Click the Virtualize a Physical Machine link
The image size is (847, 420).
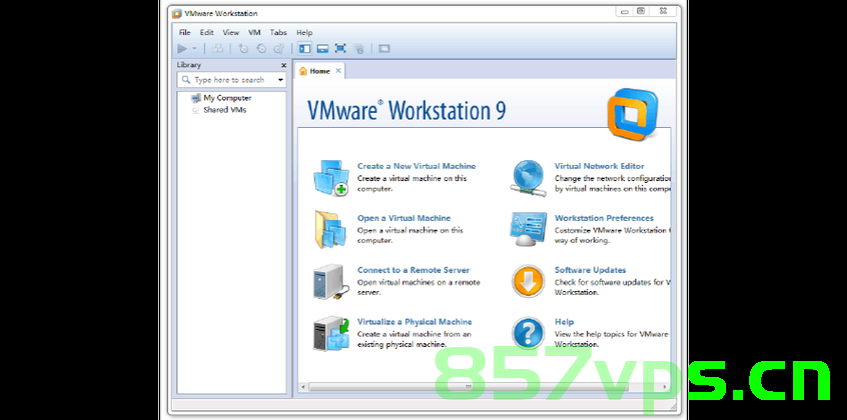tap(414, 322)
